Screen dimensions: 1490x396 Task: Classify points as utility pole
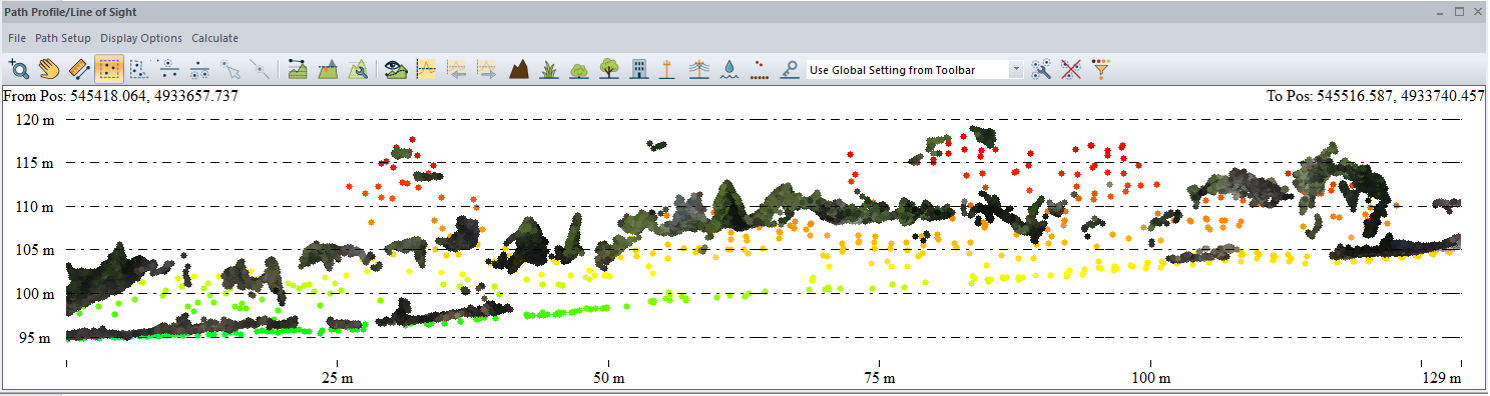point(668,69)
